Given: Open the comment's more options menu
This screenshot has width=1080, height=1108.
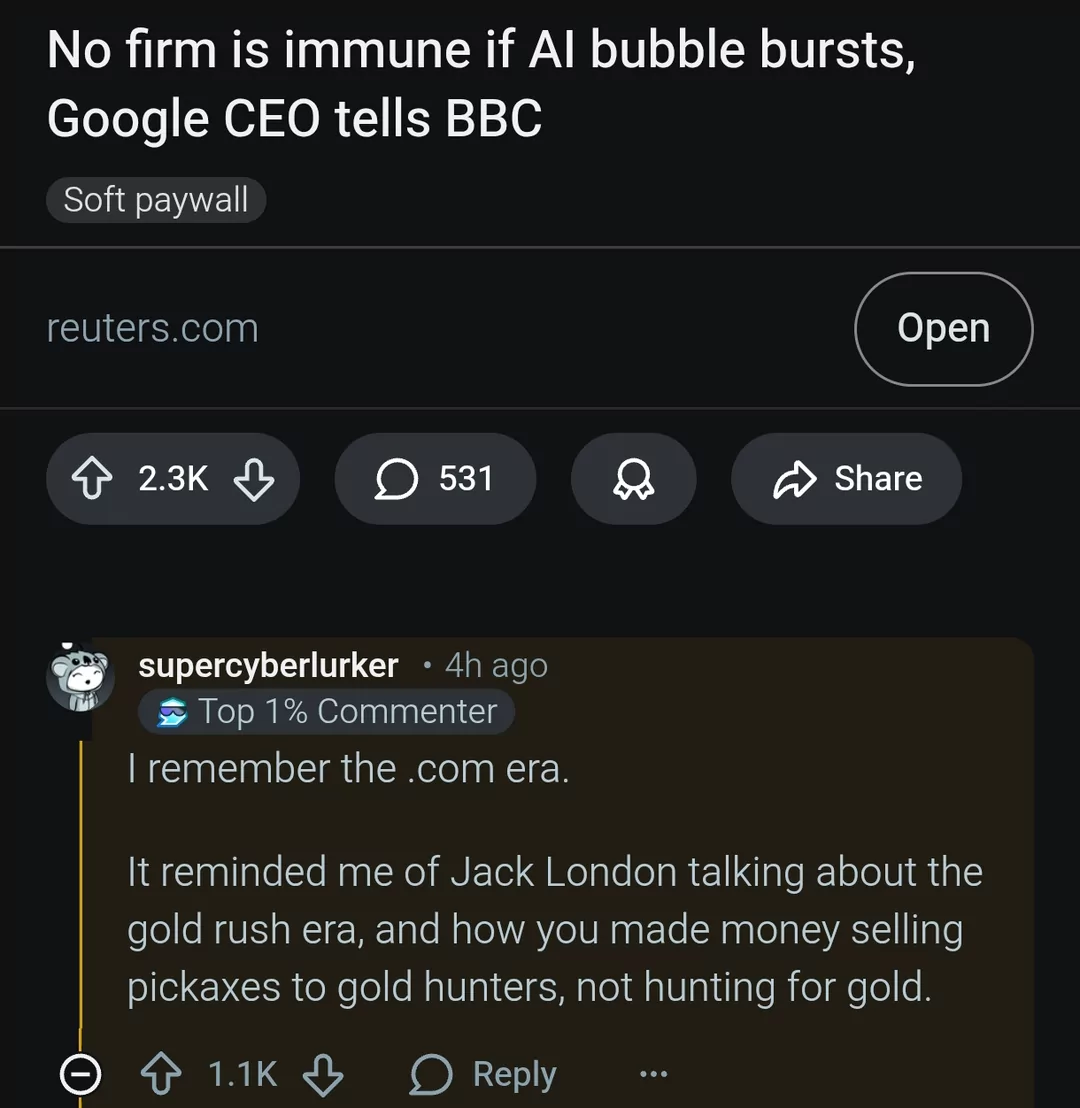Looking at the screenshot, I should click(653, 1075).
